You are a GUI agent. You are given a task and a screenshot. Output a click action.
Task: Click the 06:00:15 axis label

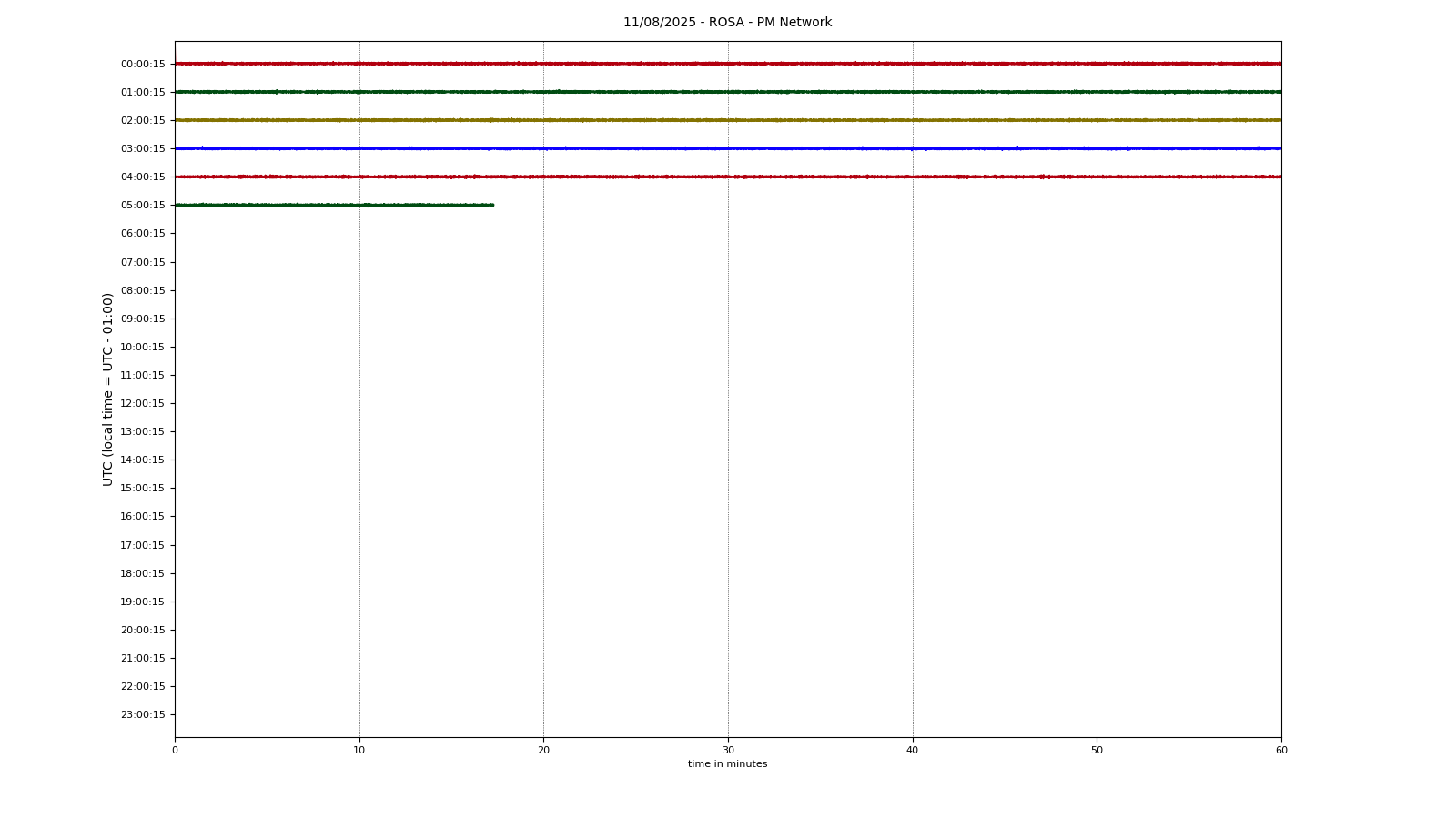pyautogui.click(x=143, y=233)
